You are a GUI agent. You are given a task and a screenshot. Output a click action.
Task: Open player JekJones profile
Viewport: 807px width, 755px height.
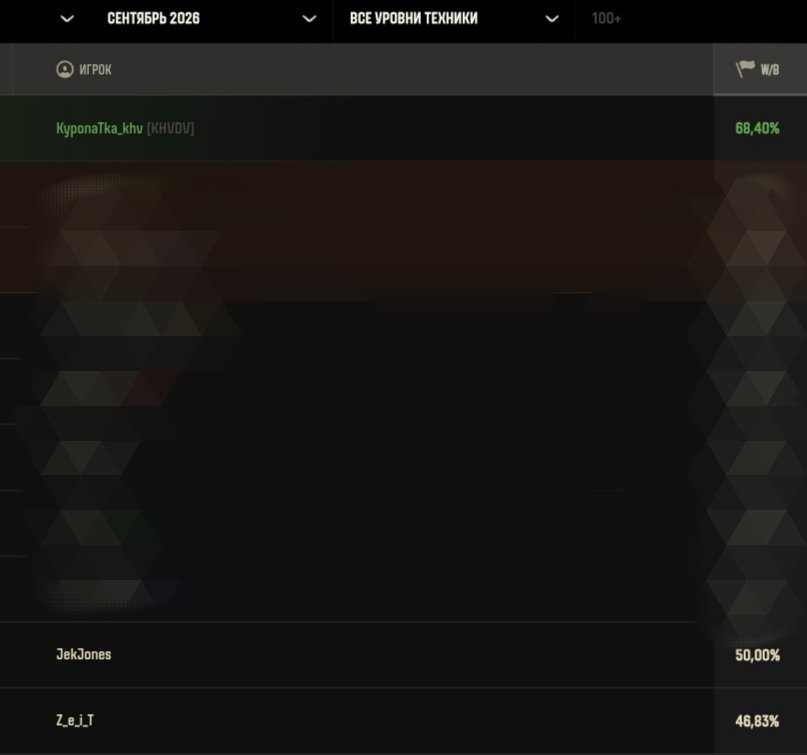pyautogui.click(x=83, y=654)
